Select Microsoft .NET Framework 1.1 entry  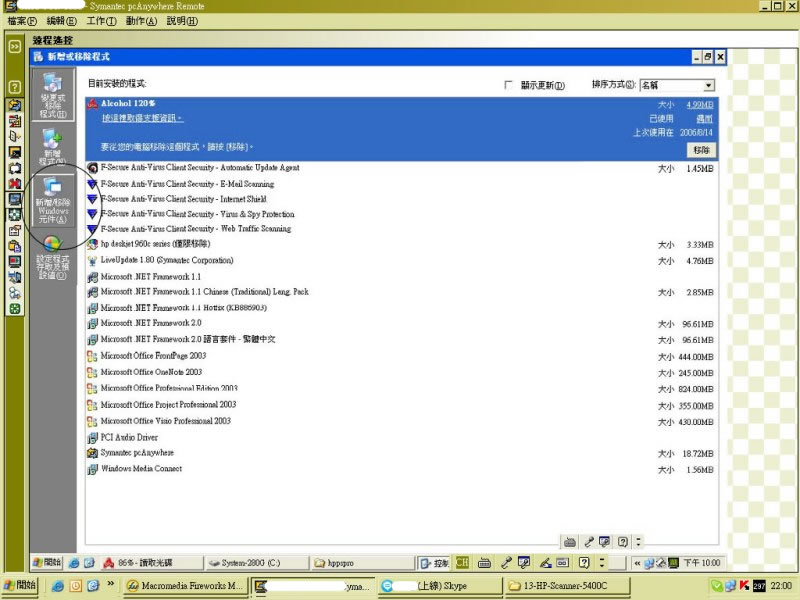(x=151, y=277)
